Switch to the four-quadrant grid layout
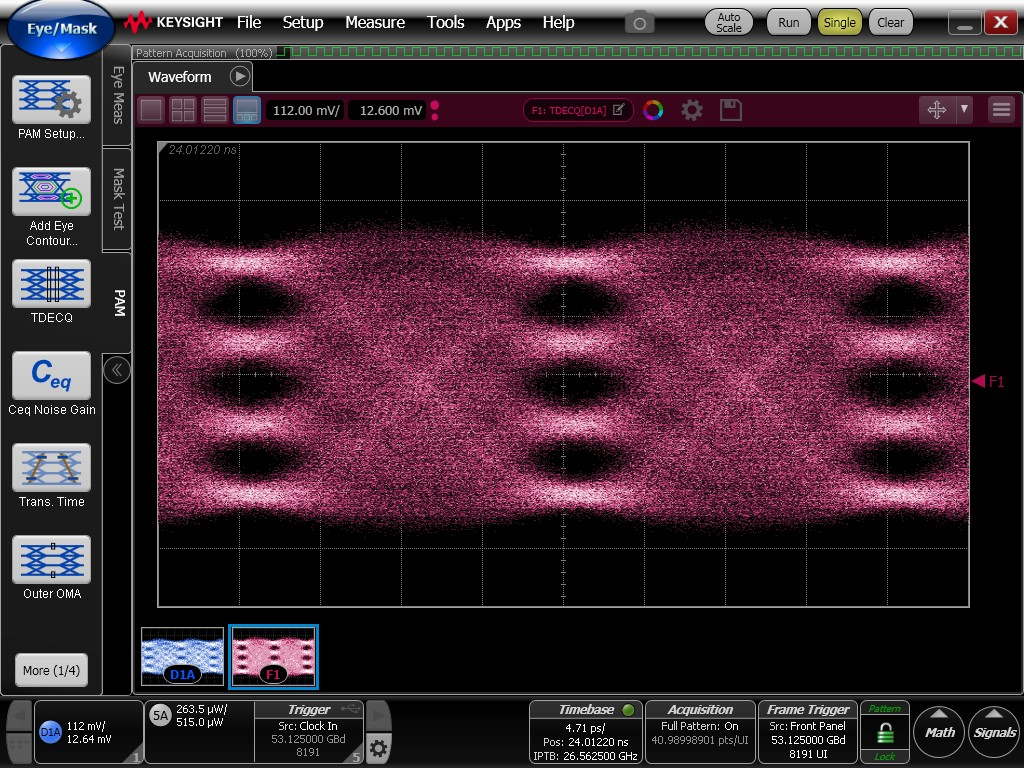Viewport: 1024px width, 768px height. 183,110
